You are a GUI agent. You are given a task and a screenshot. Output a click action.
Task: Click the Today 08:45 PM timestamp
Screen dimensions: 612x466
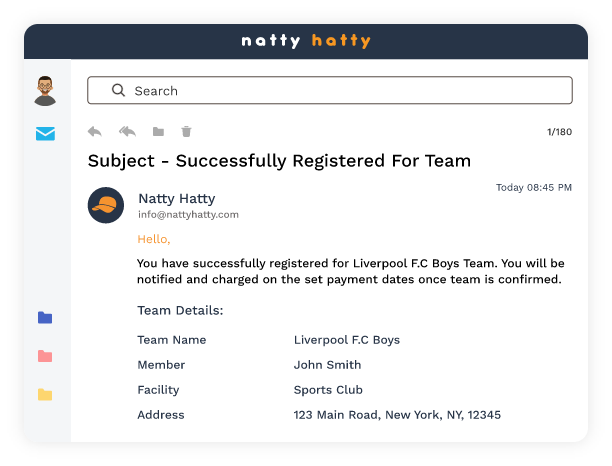(x=534, y=187)
